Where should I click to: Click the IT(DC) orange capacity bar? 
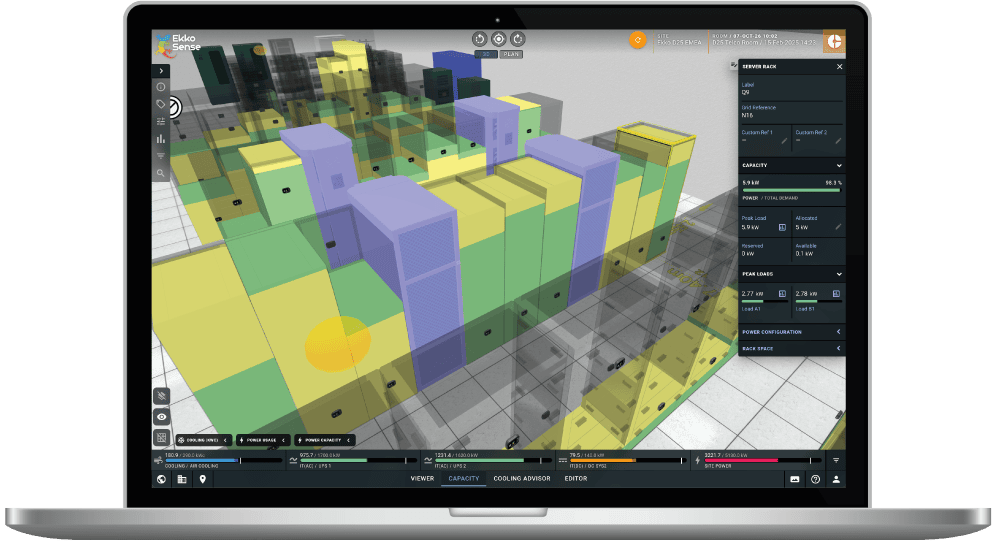628,460
